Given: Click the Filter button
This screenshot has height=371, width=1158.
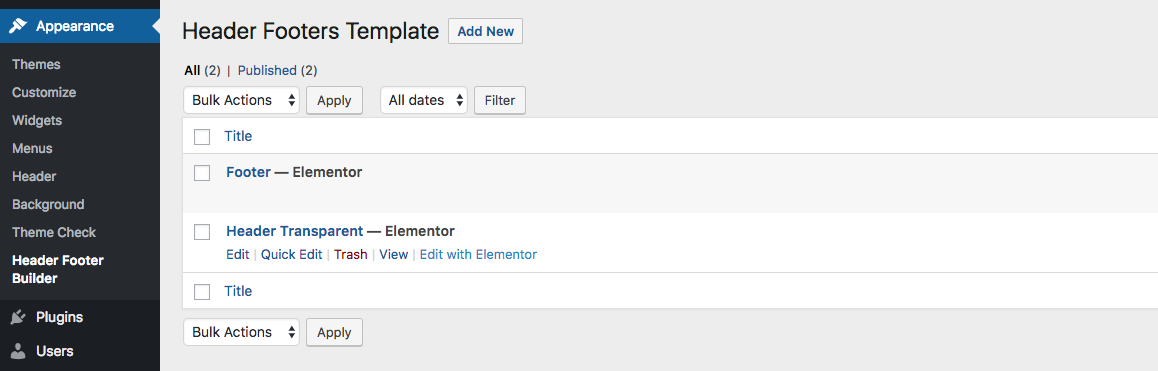Looking at the screenshot, I should point(500,101).
